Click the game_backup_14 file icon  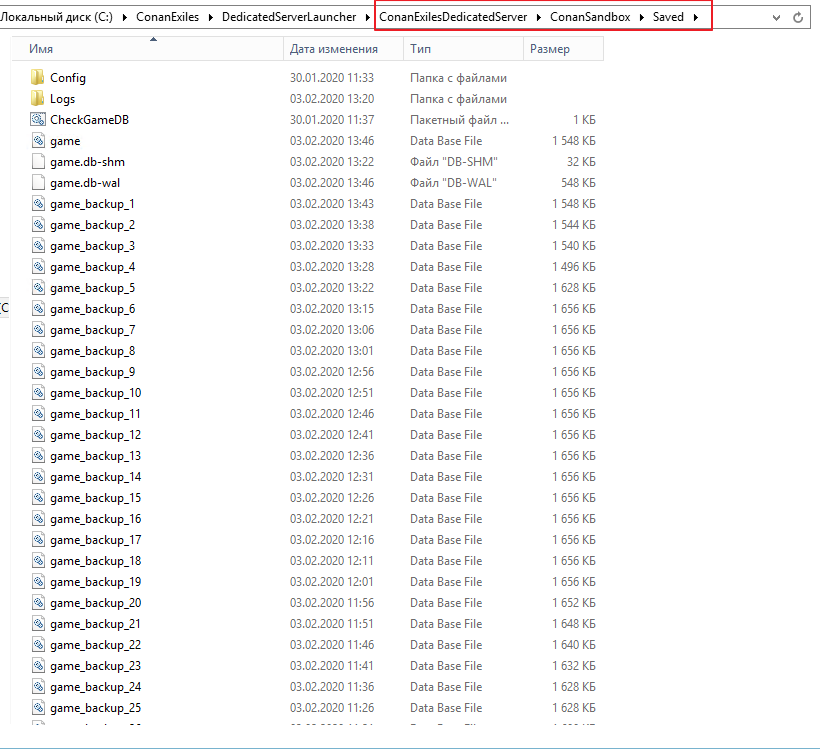click(38, 476)
